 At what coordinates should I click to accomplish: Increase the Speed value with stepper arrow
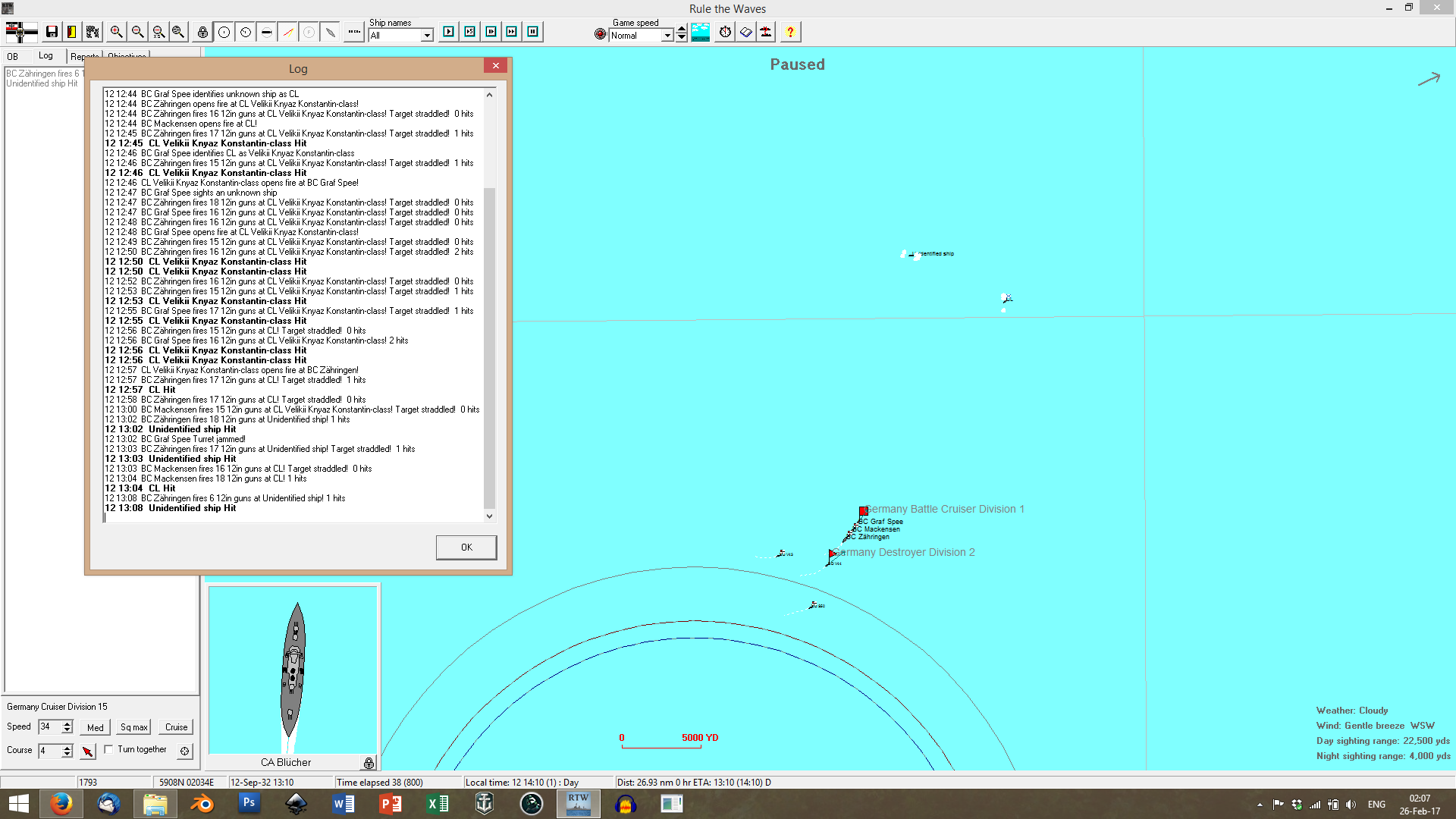pyautogui.click(x=67, y=723)
